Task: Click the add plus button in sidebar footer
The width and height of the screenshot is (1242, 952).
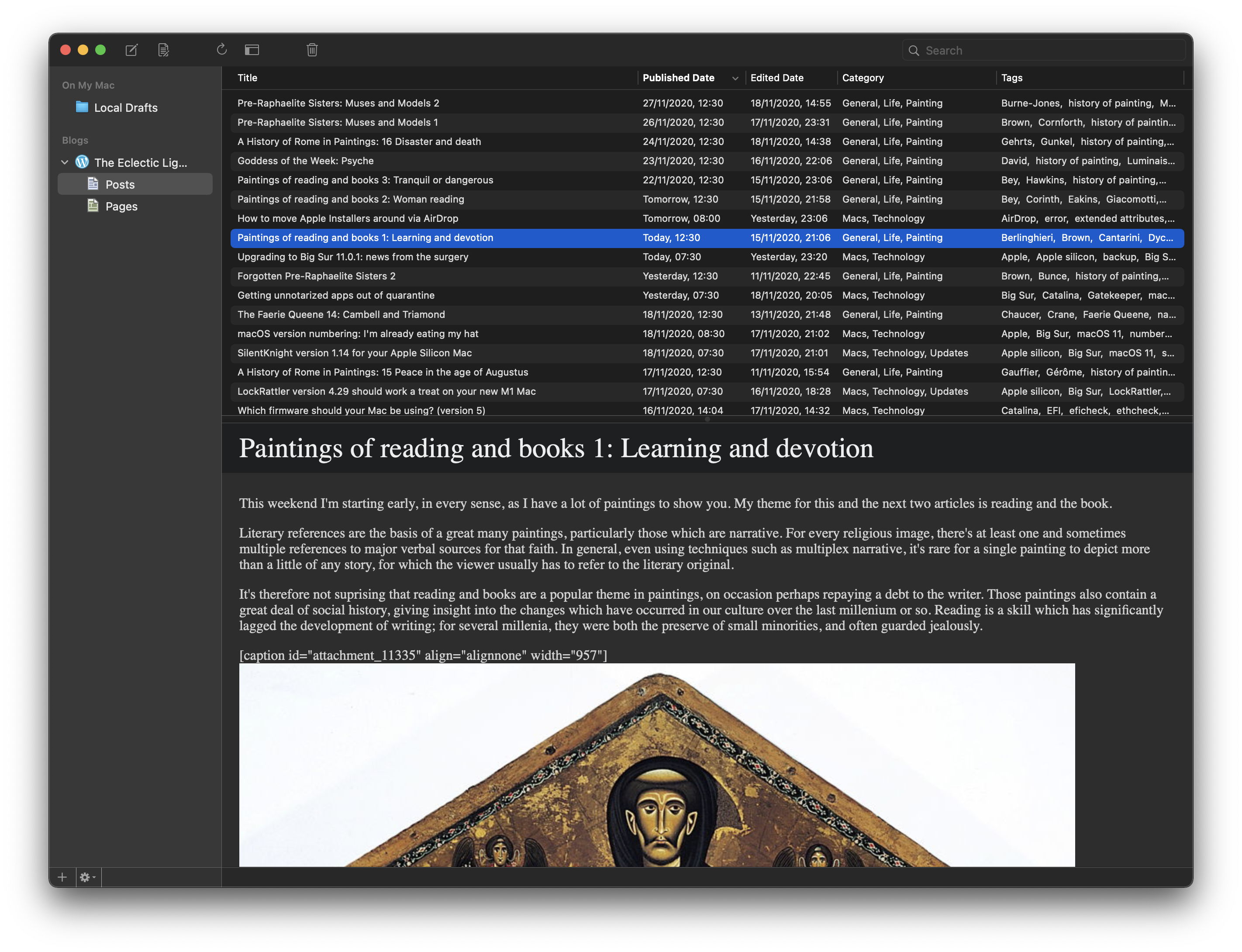Action: click(x=62, y=877)
